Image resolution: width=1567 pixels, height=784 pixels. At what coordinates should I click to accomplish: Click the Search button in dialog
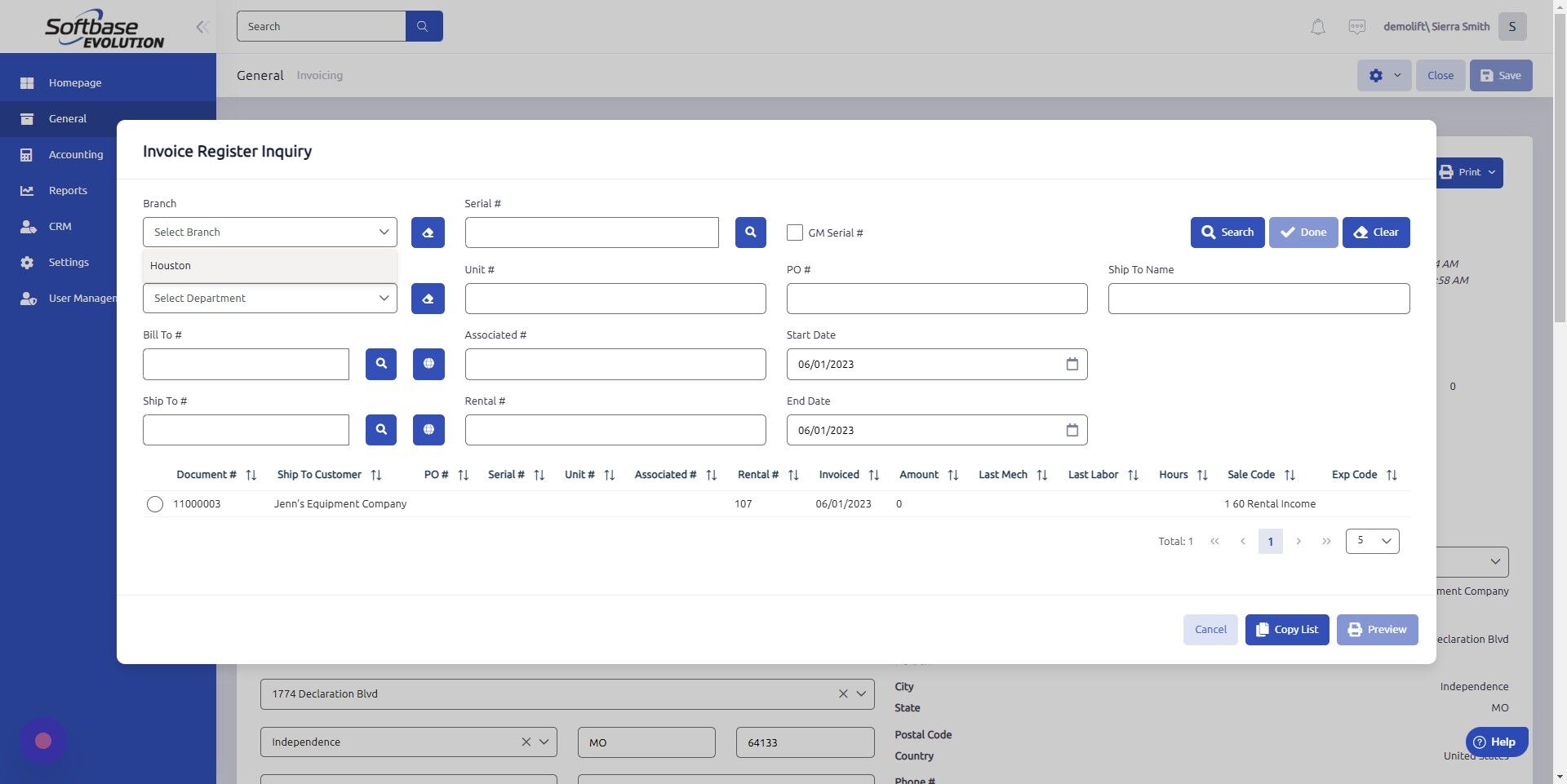pyautogui.click(x=1227, y=233)
